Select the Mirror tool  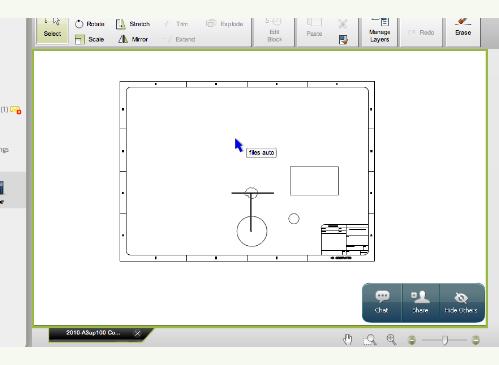point(133,39)
